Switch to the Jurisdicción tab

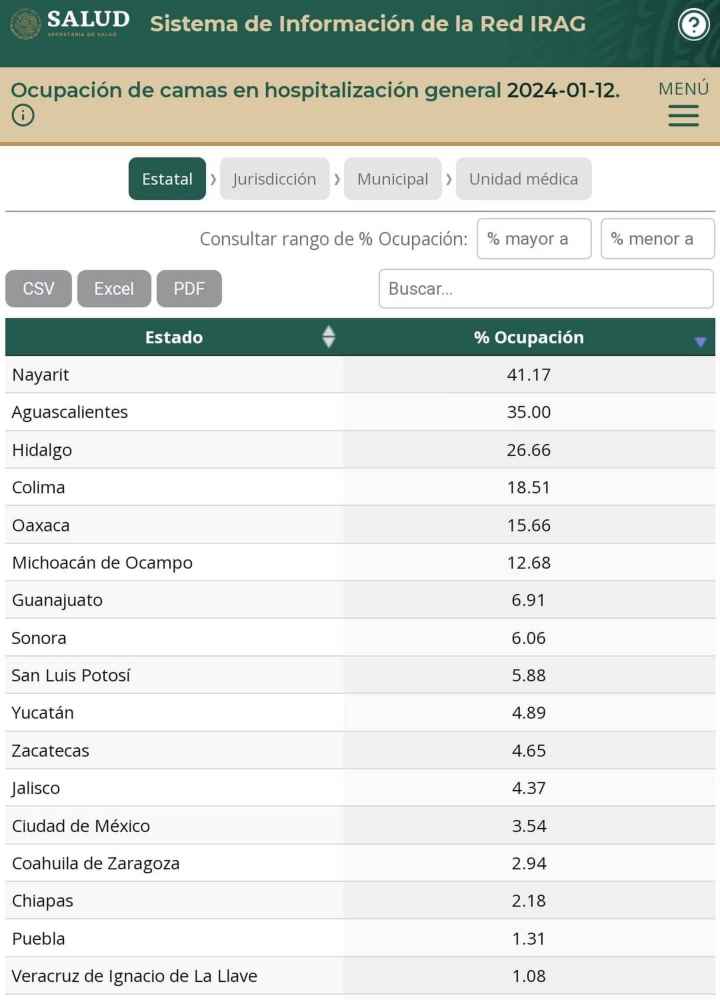coord(274,179)
